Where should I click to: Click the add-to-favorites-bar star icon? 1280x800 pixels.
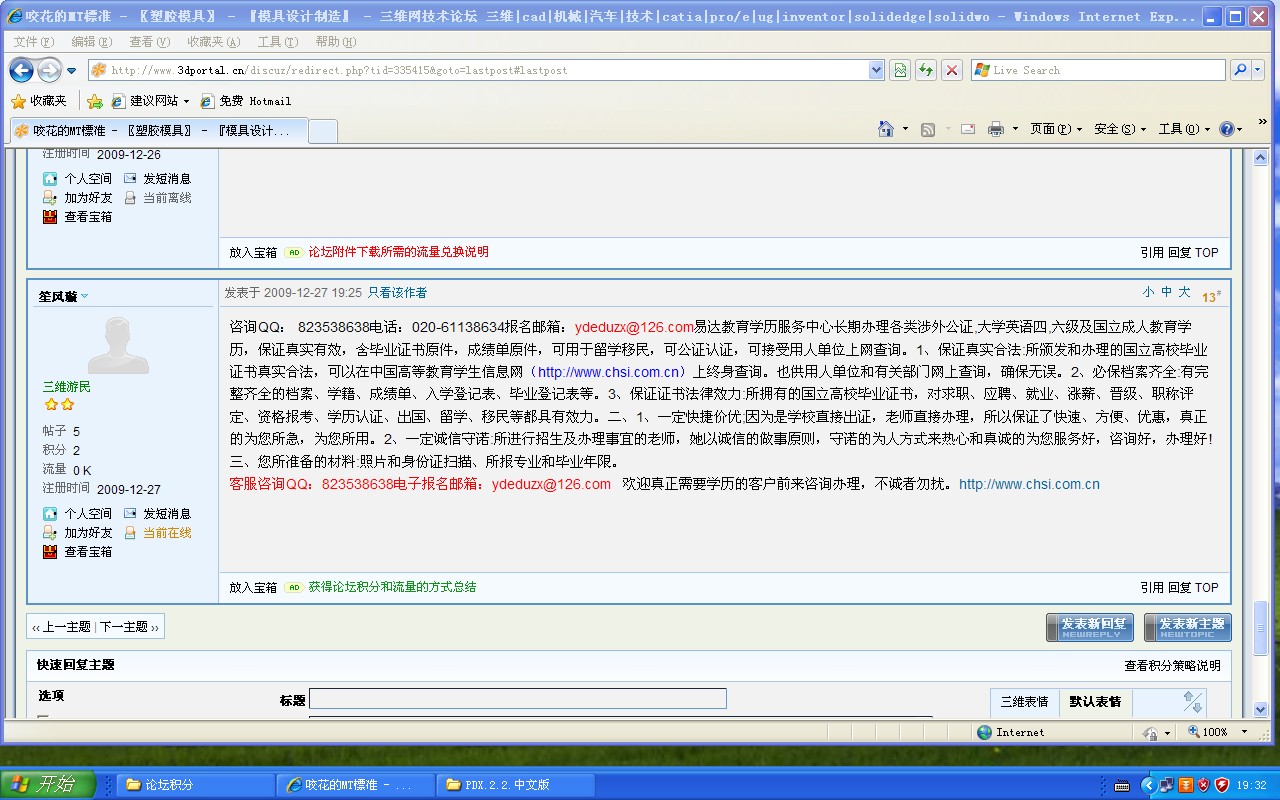tap(95, 101)
